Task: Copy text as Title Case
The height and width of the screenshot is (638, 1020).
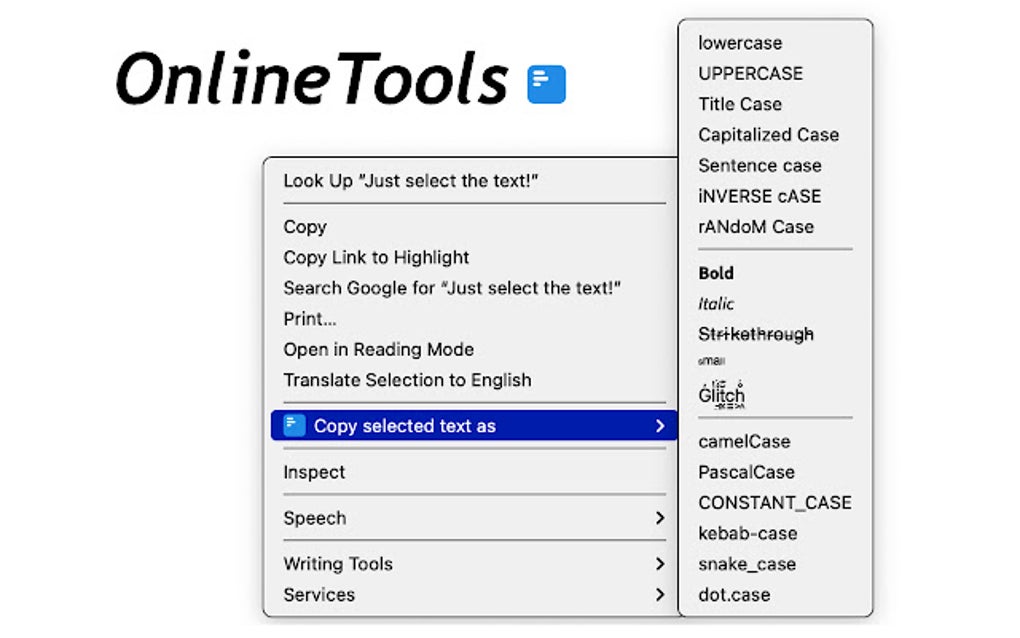Action: [740, 104]
